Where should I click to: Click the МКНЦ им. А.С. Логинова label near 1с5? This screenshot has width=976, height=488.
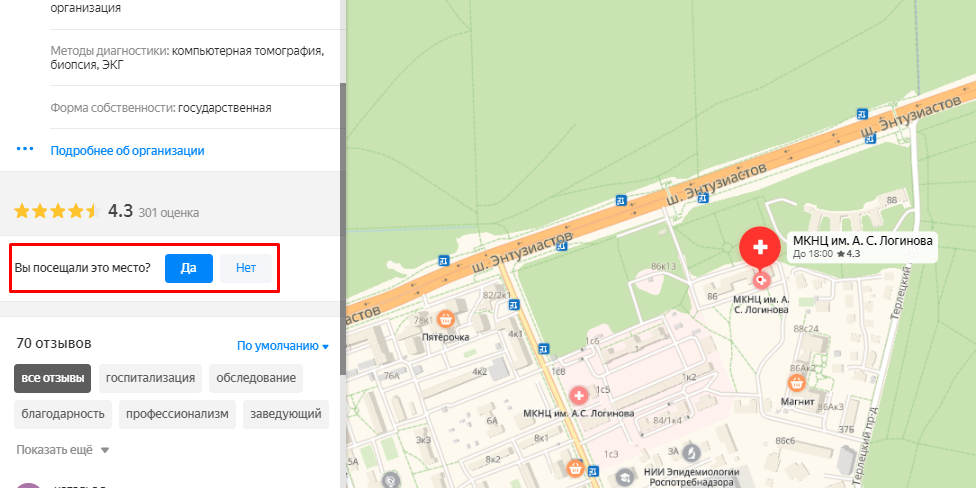point(579,413)
